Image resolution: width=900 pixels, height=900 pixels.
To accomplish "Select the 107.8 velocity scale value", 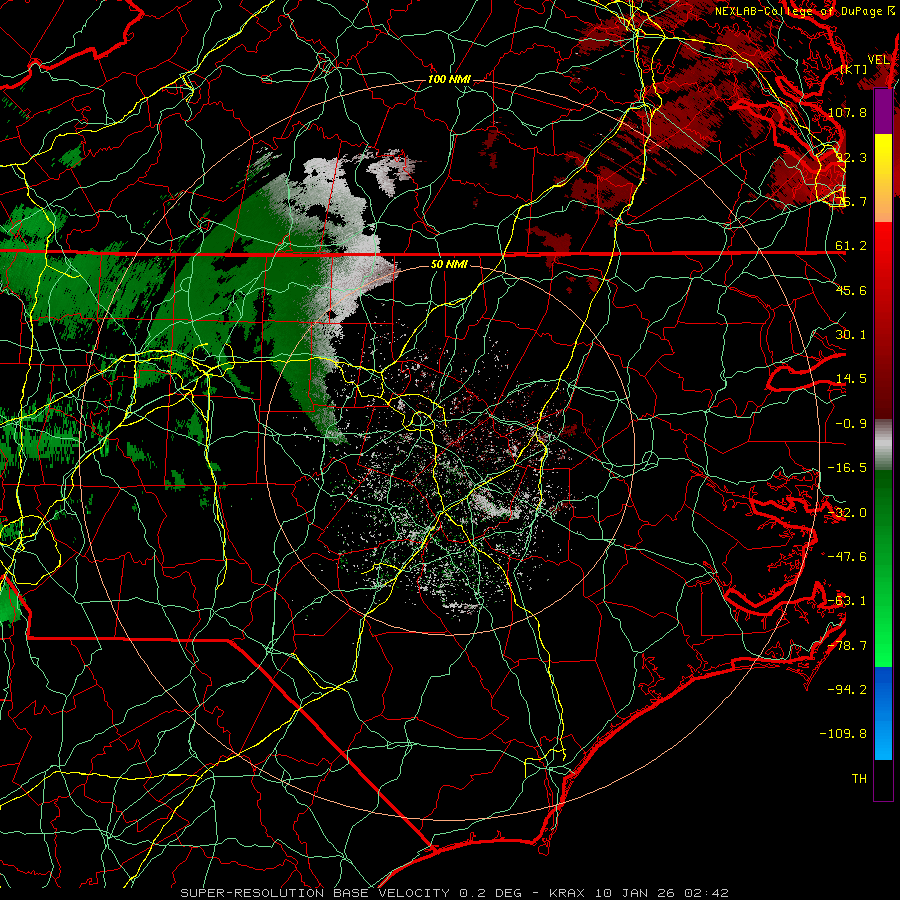I will (847, 112).
